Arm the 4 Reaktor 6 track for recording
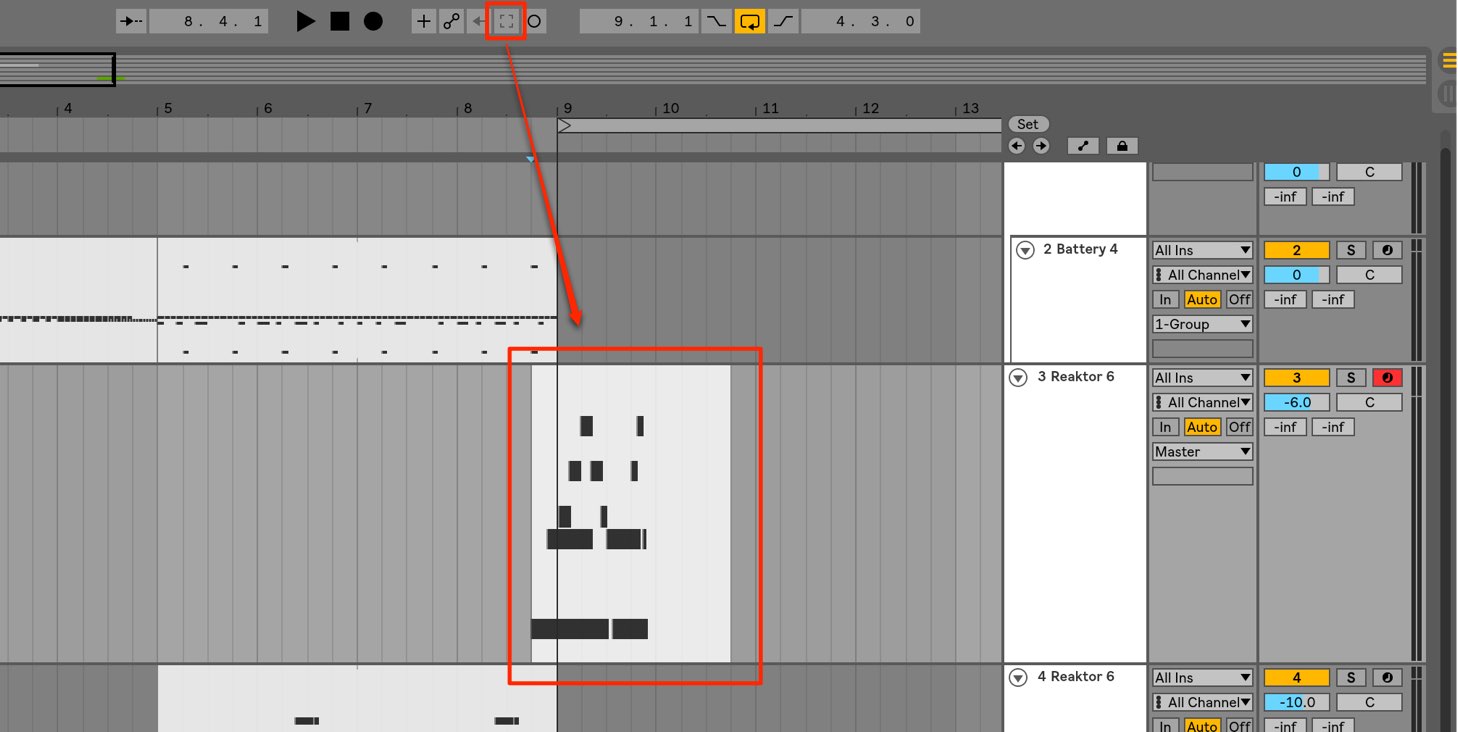The width and height of the screenshot is (1458, 732). (1387, 677)
